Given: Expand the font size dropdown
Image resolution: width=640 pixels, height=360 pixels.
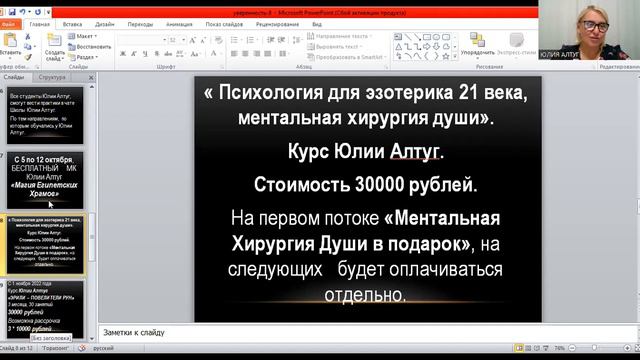Looking at the screenshot, I should coord(184,40).
